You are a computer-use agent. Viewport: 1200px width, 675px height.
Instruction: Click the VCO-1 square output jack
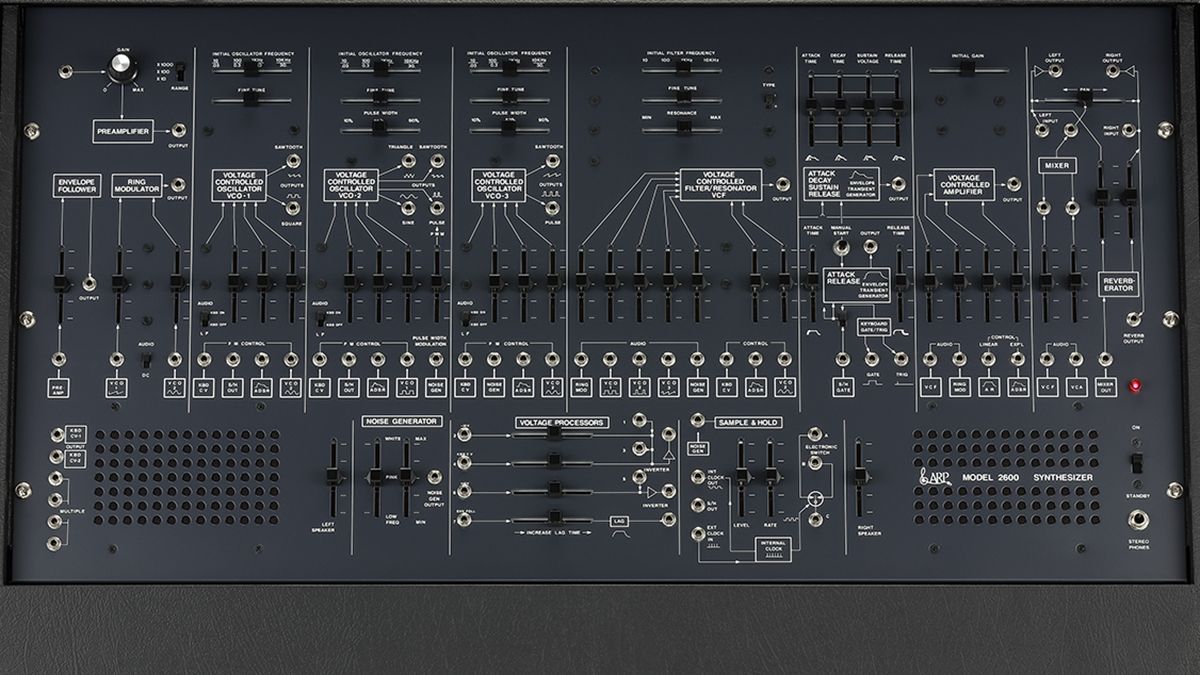[294, 206]
